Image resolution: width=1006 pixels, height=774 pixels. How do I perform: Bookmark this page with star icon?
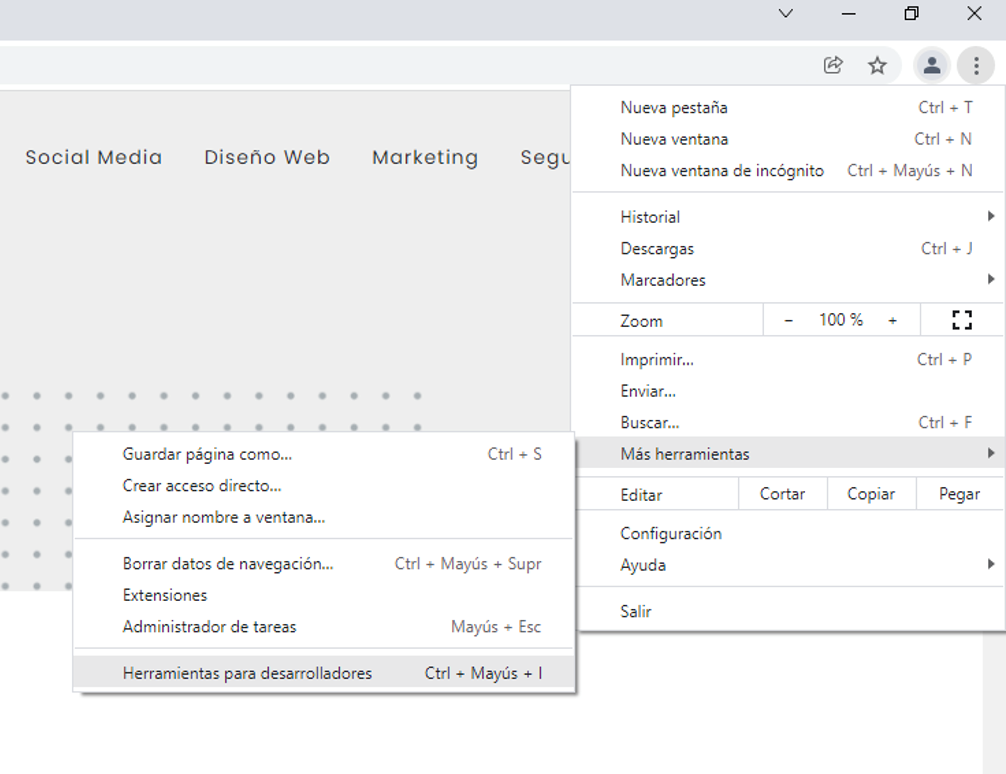tap(877, 66)
